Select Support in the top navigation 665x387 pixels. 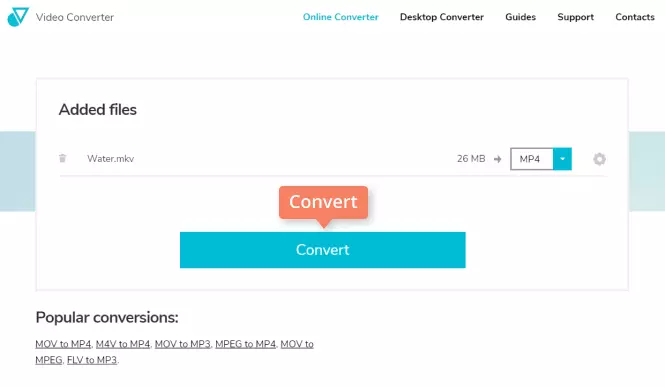(576, 17)
